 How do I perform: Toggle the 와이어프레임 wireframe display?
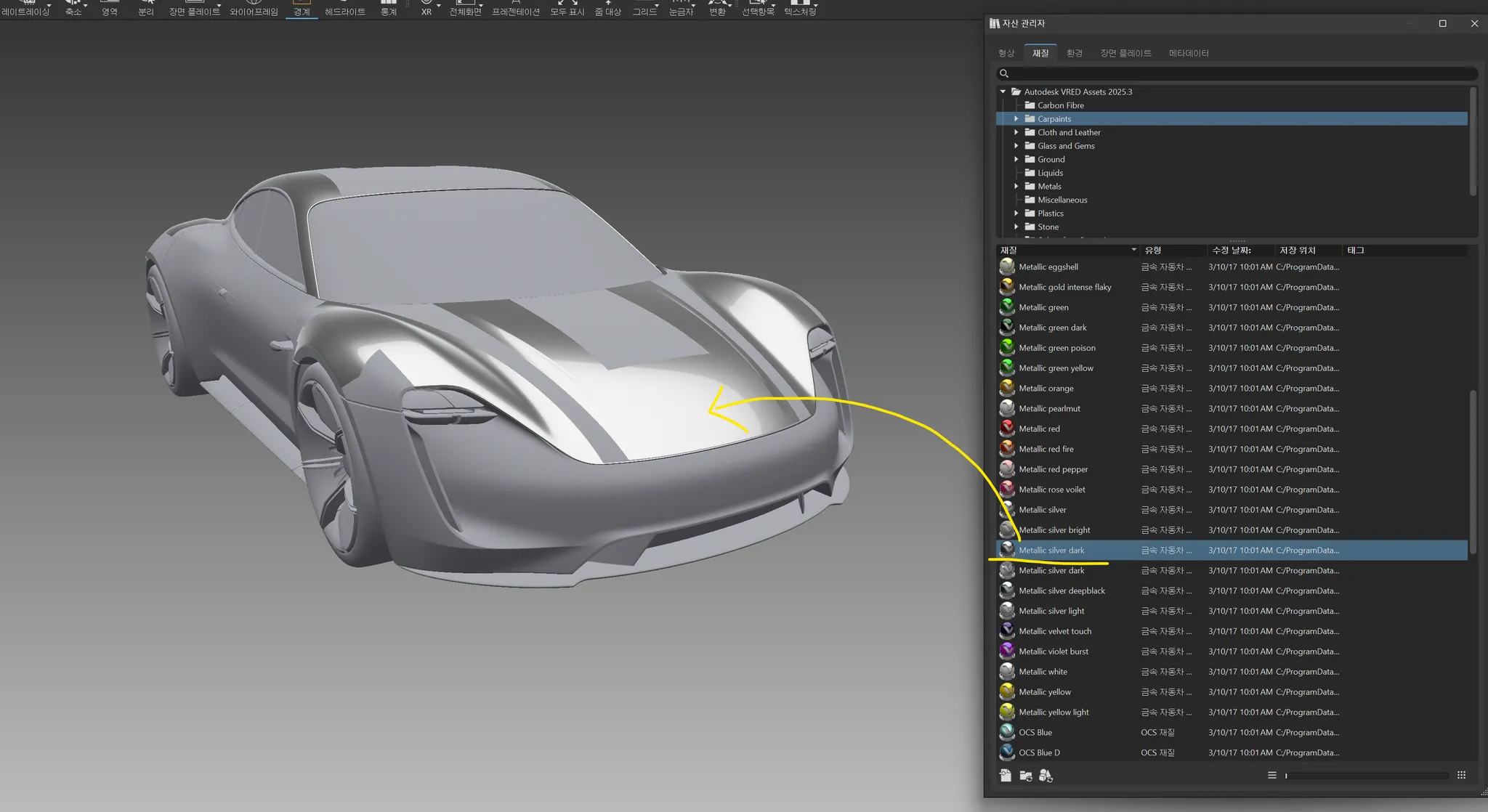tap(254, 9)
